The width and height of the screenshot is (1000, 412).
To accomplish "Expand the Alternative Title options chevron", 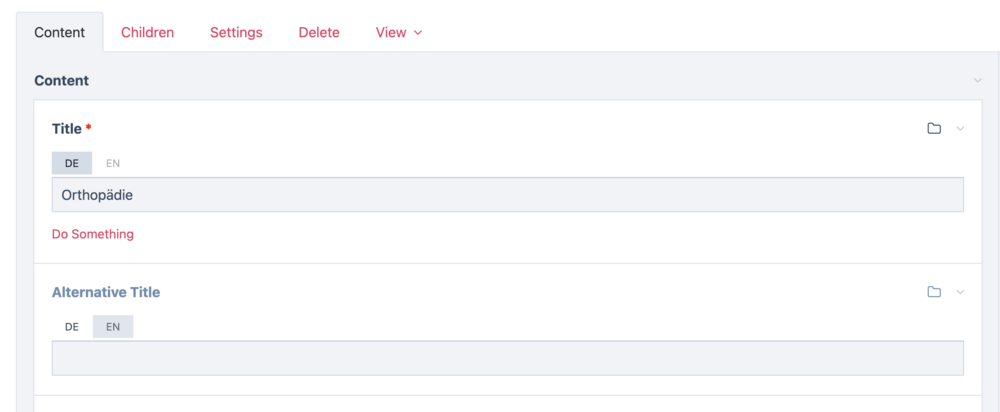I will click(x=960, y=292).
